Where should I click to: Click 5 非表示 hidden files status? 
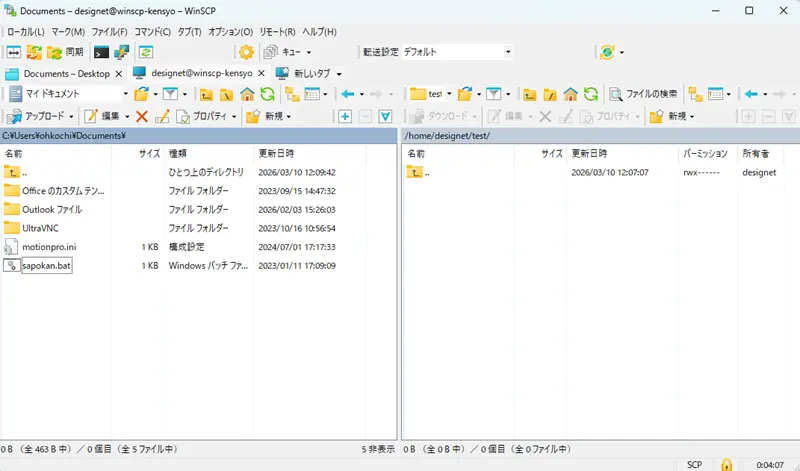pos(378,449)
